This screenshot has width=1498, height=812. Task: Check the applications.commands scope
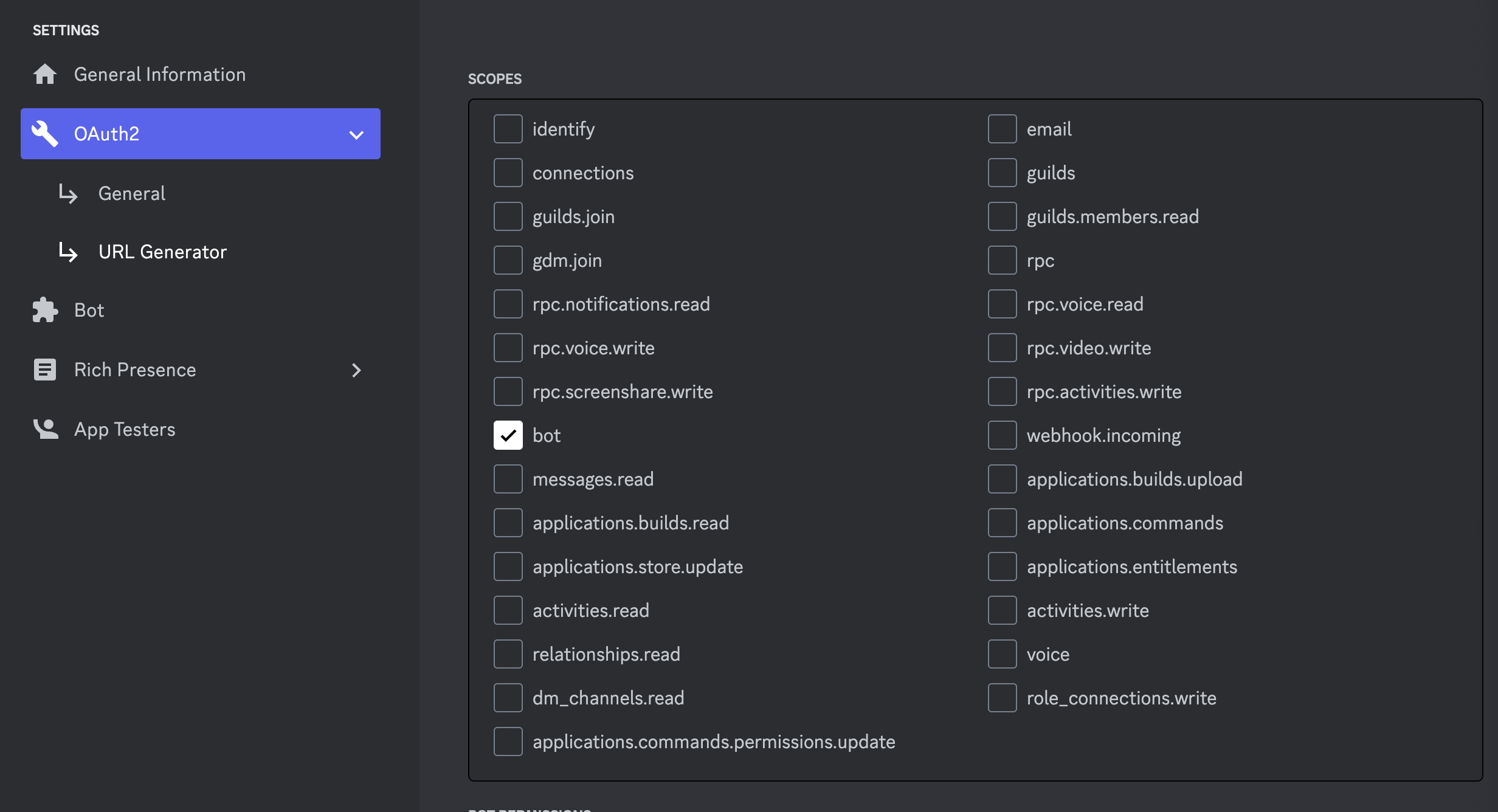pos(1003,523)
